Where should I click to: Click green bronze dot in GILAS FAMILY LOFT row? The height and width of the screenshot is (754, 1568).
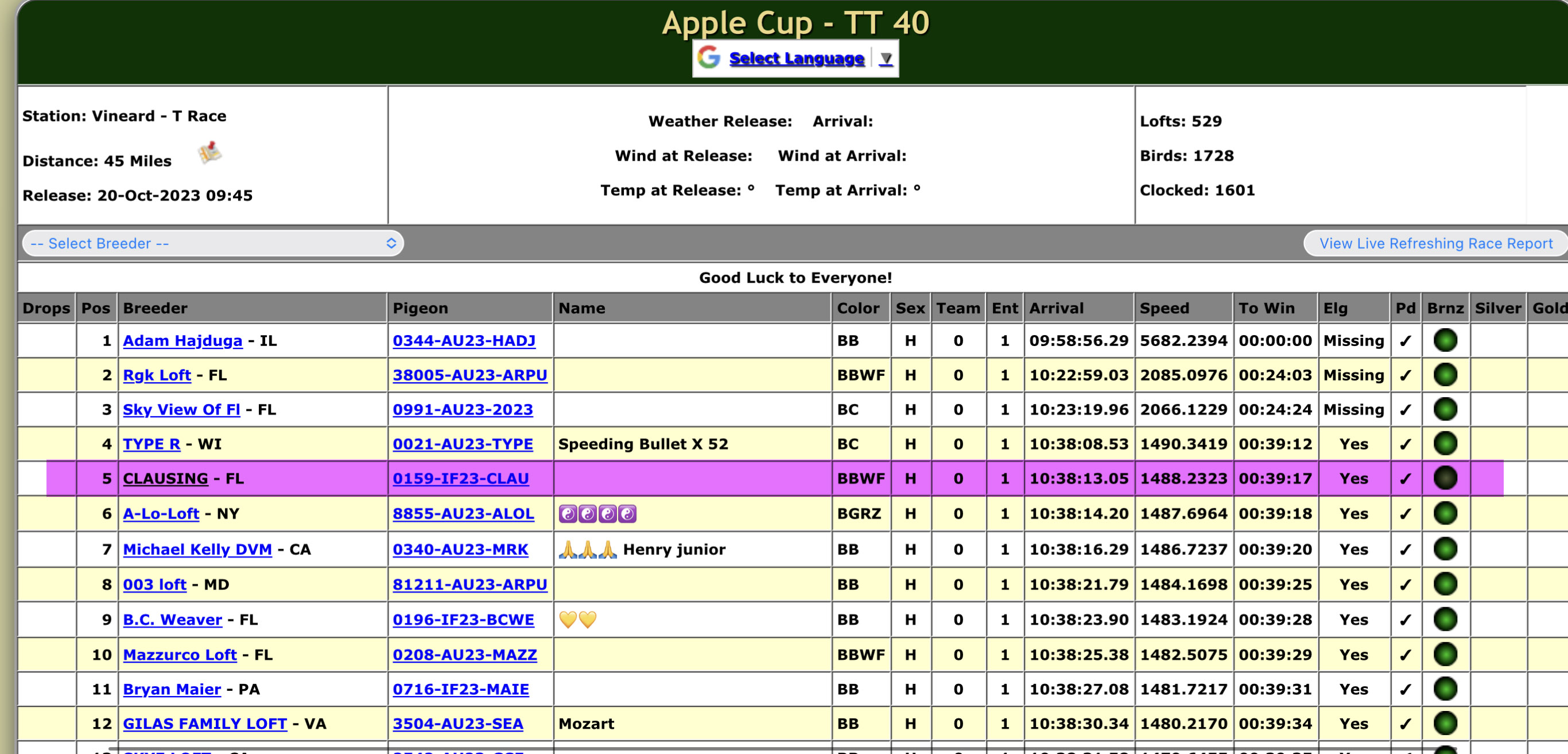1445,724
